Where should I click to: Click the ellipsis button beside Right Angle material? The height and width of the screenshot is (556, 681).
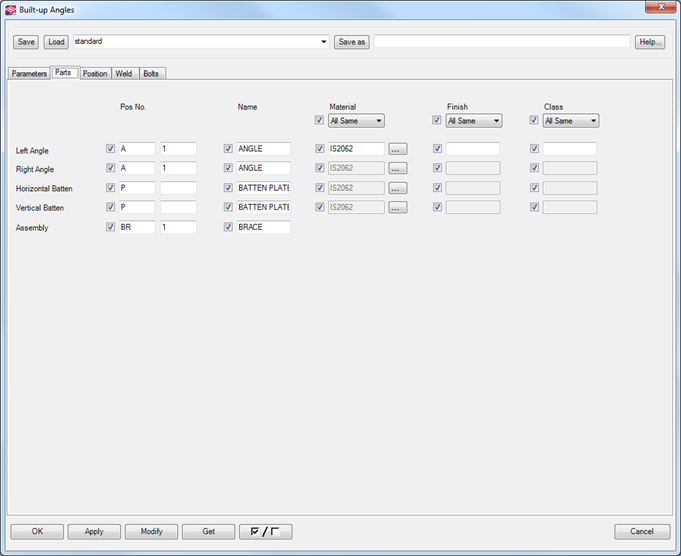coord(398,168)
